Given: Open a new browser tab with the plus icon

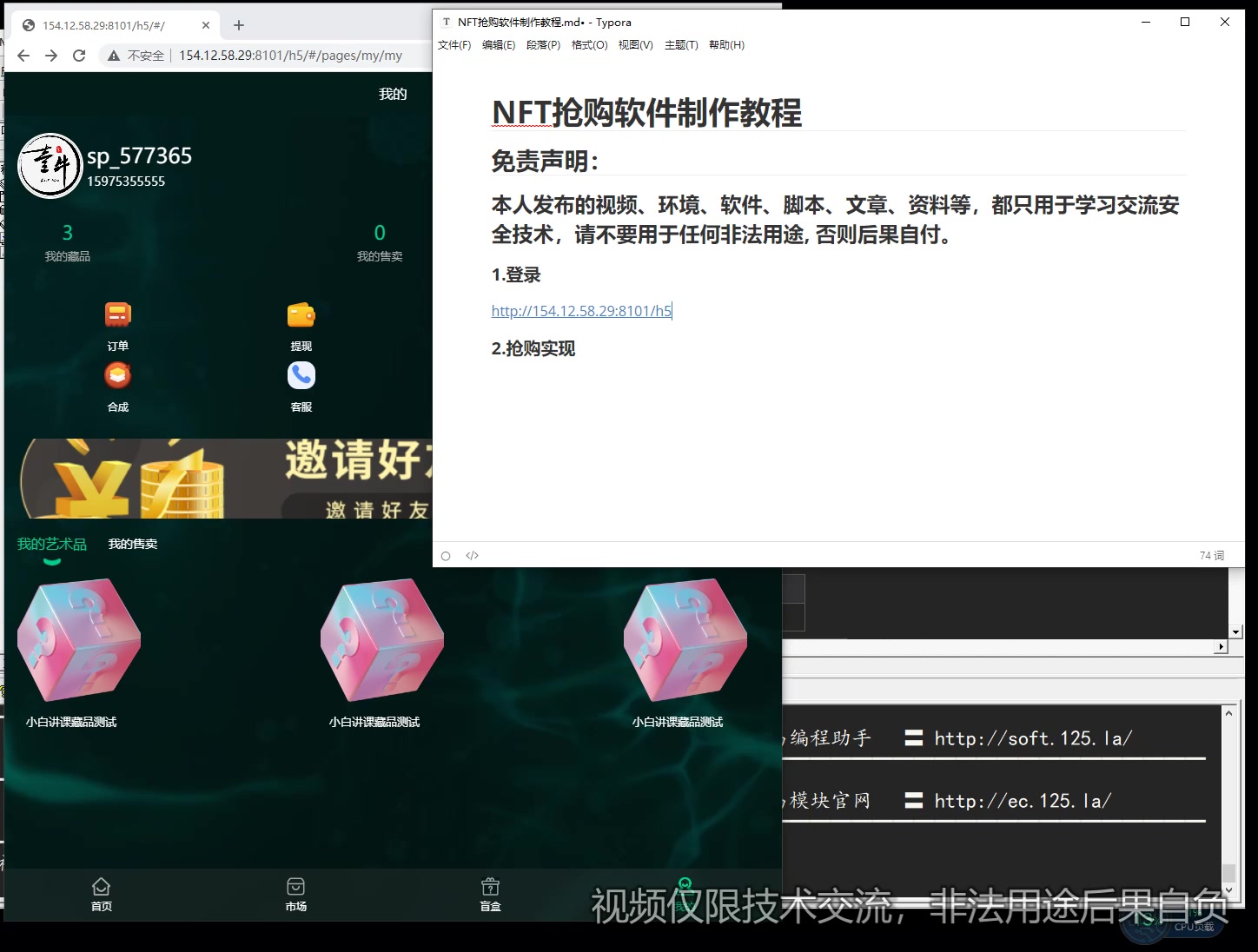Looking at the screenshot, I should (x=238, y=24).
